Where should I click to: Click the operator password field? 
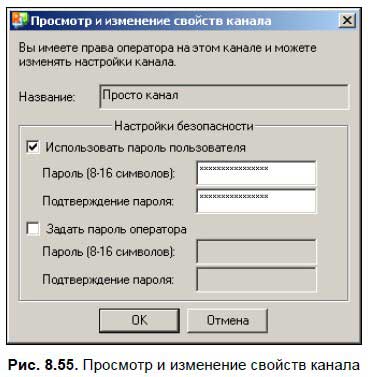click(x=256, y=251)
